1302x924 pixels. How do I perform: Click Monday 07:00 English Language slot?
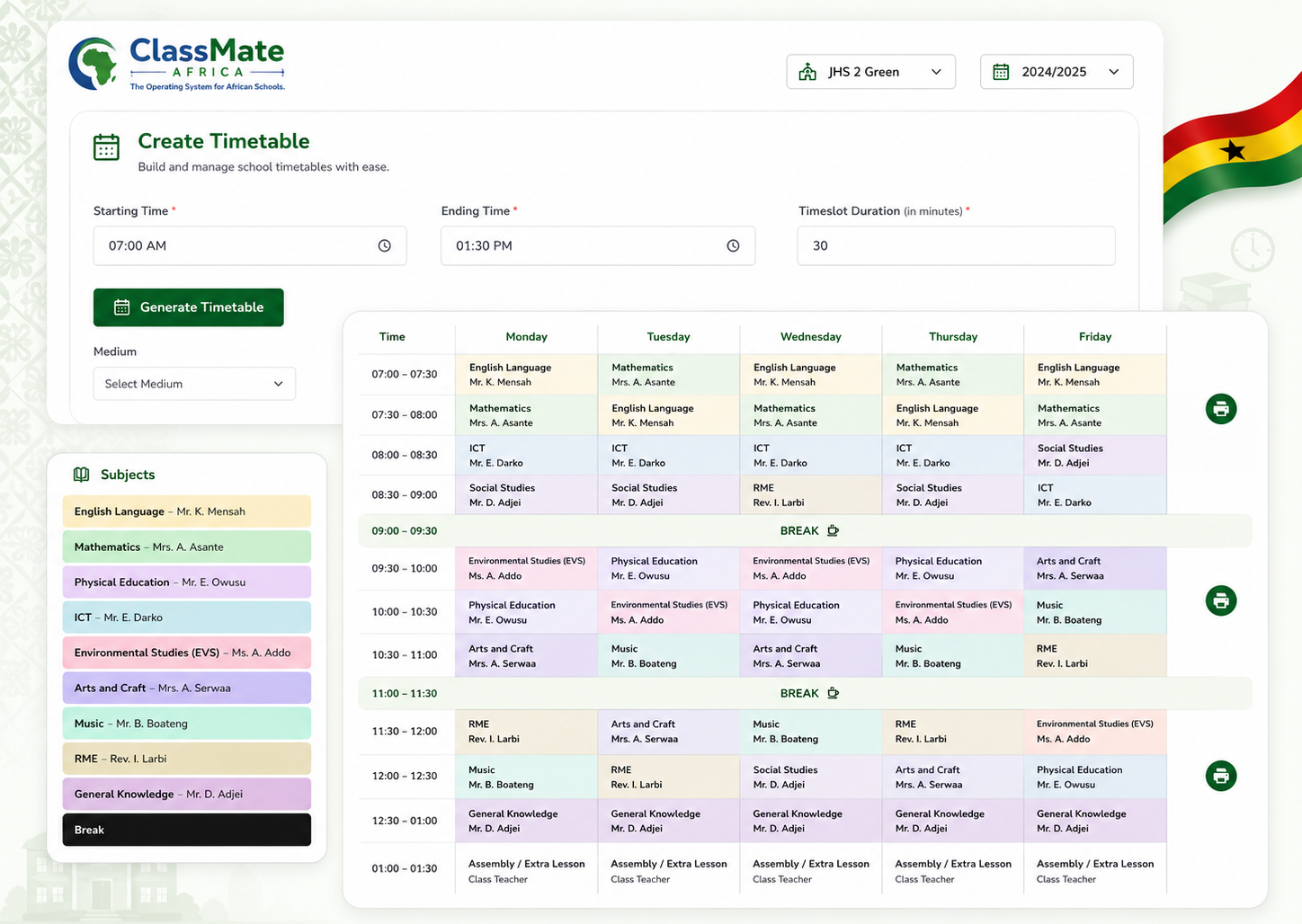pyautogui.click(x=527, y=374)
